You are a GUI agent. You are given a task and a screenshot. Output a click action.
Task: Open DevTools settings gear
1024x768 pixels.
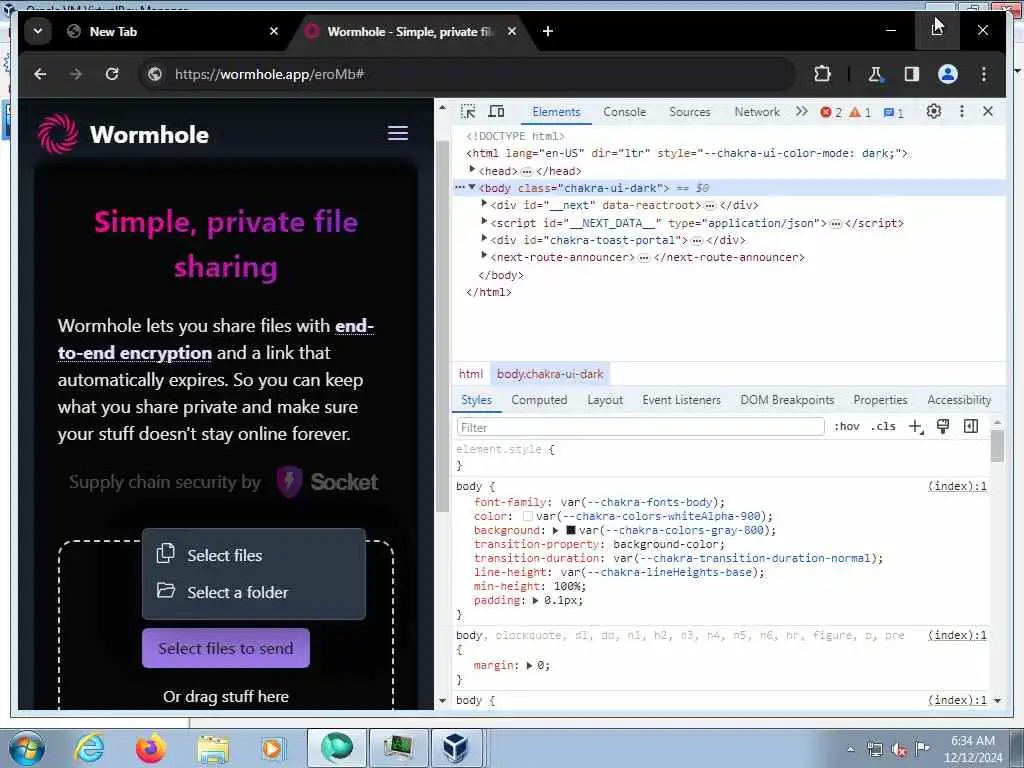point(934,112)
